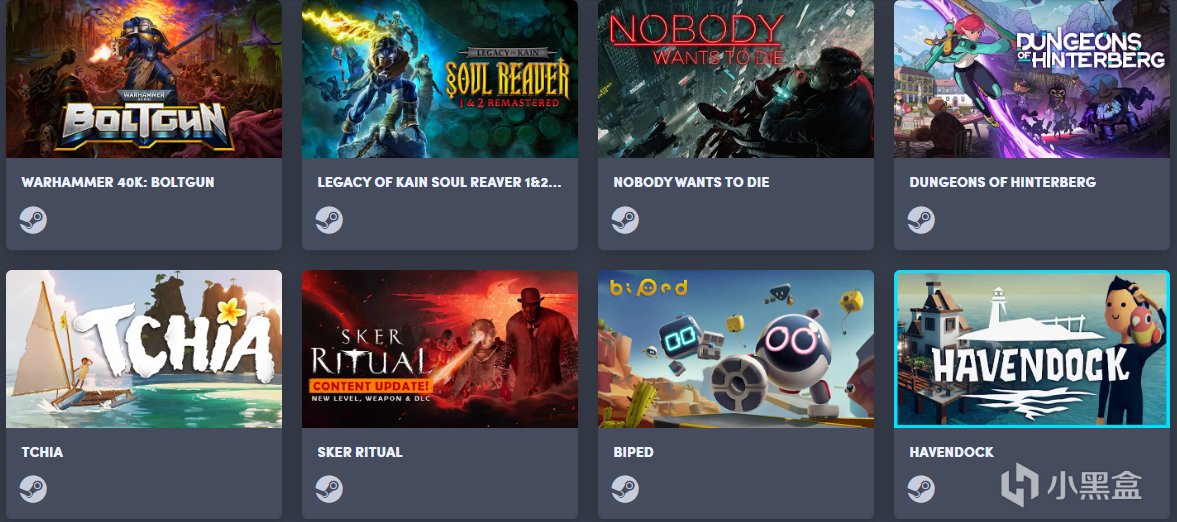Click Steam icon under Sker Ritual
1177x522 pixels.
[x=329, y=489]
